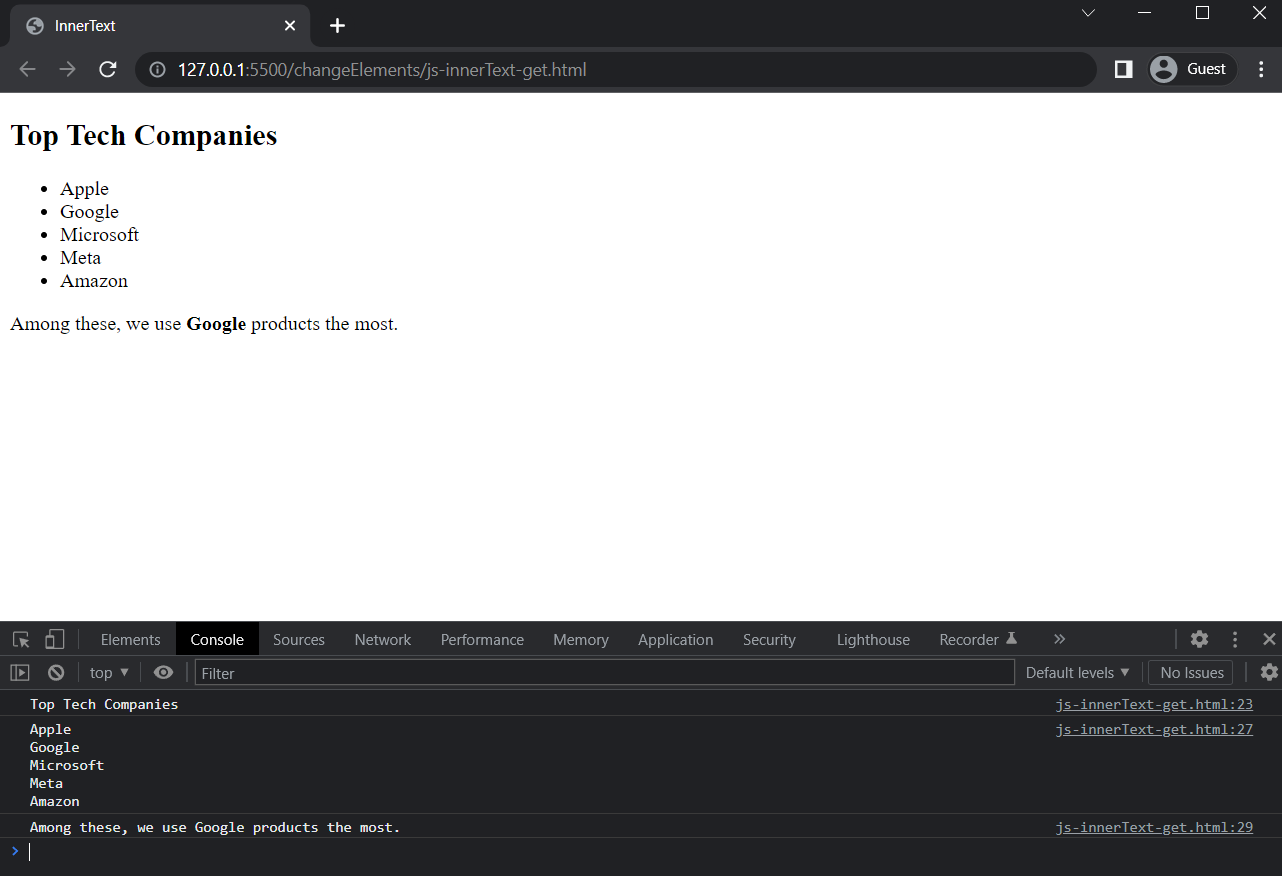Click the site information icon in address bar

[x=157, y=69]
